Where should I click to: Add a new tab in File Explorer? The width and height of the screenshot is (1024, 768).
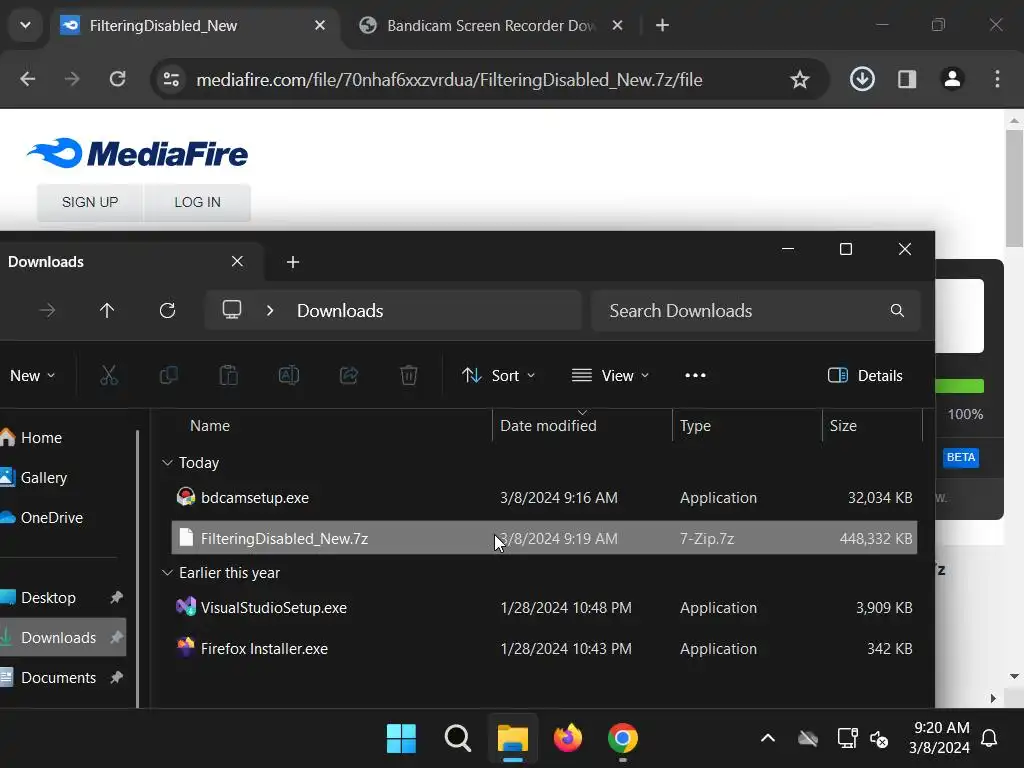point(293,262)
